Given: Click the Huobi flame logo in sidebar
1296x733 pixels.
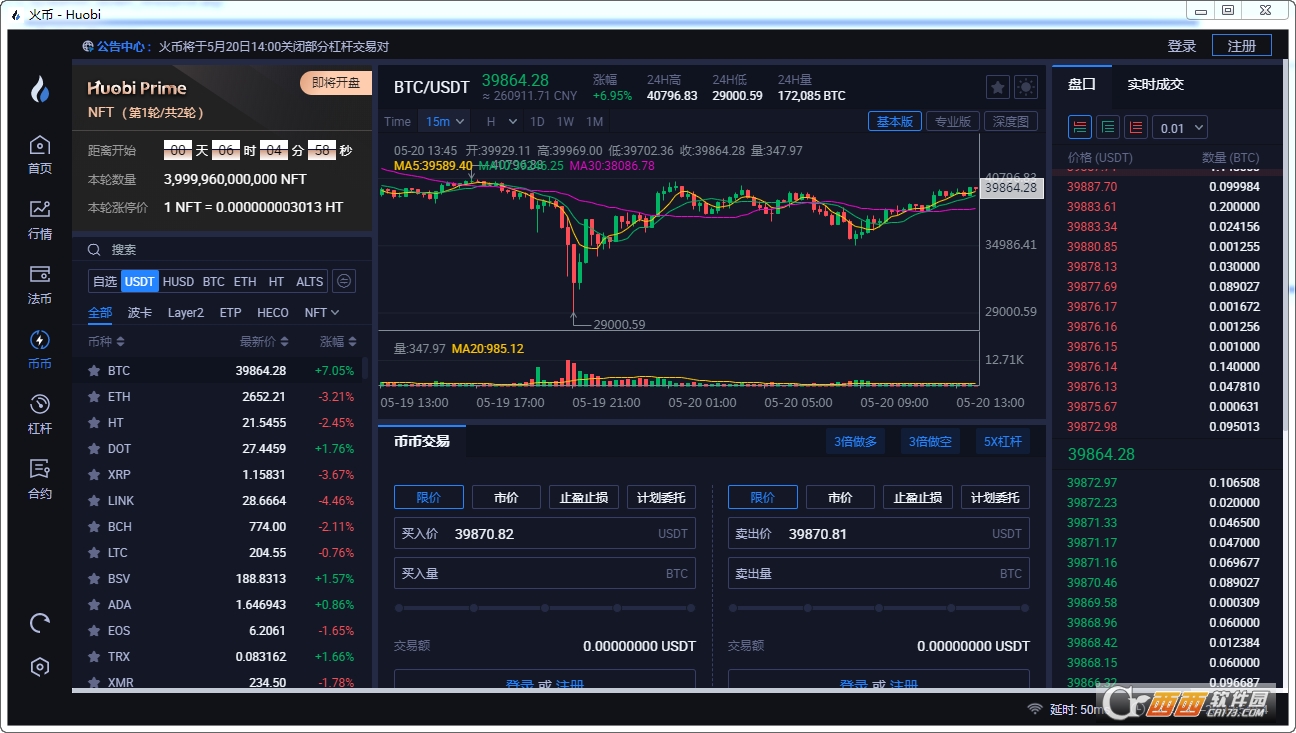Looking at the screenshot, I should click(x=39, y=90).
